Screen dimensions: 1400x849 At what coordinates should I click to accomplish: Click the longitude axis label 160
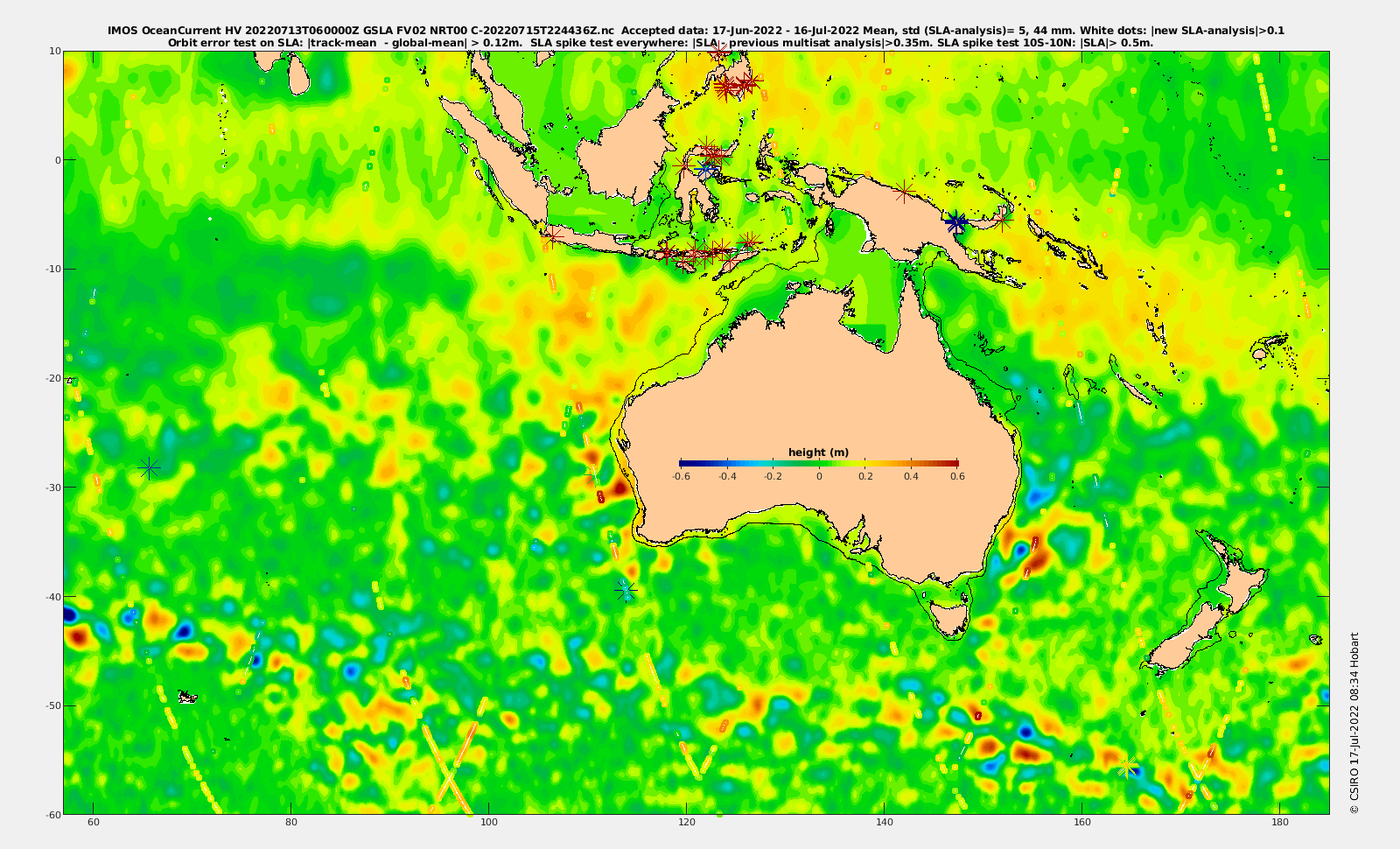coord(1082,823)
